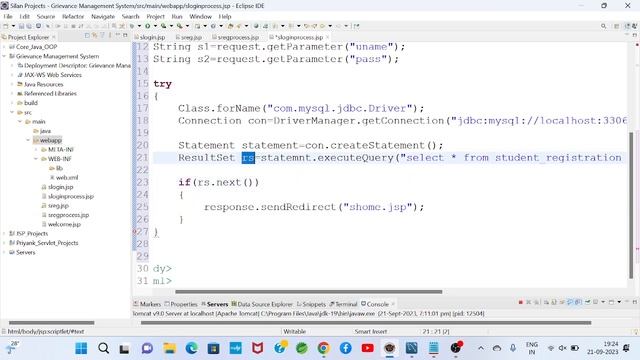This screenshot has width=640, height=360.
Task: Click Task View icon on taskbar
Action: pyautogui.click(x=124, y=349)
